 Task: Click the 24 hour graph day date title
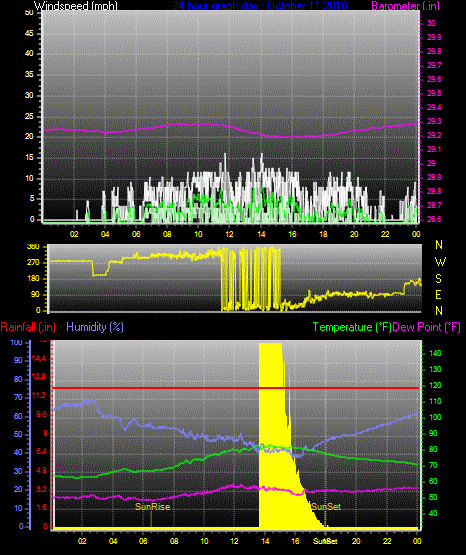click(260, 6)
